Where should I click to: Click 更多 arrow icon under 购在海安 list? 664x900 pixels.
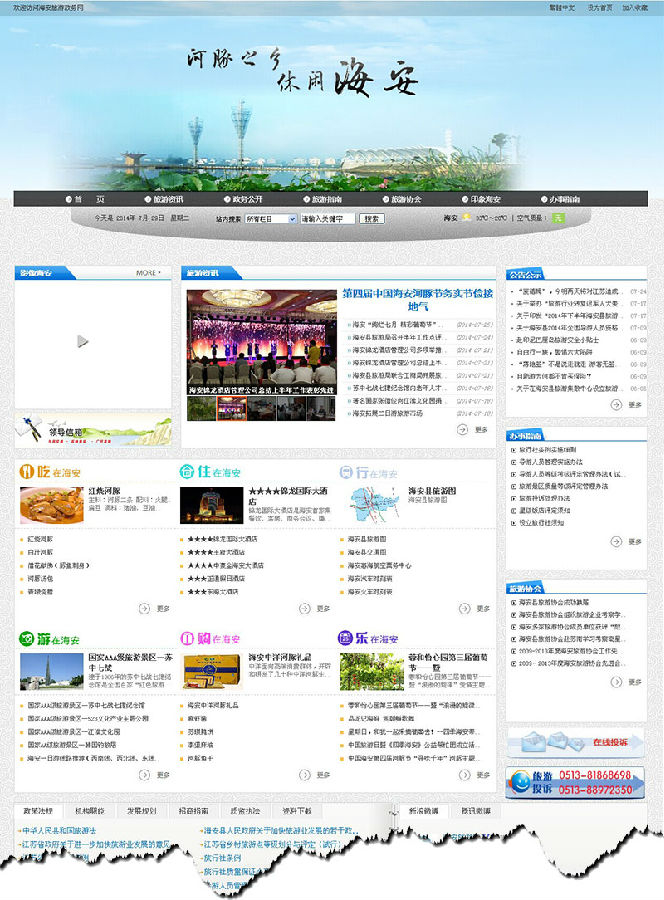304,775
